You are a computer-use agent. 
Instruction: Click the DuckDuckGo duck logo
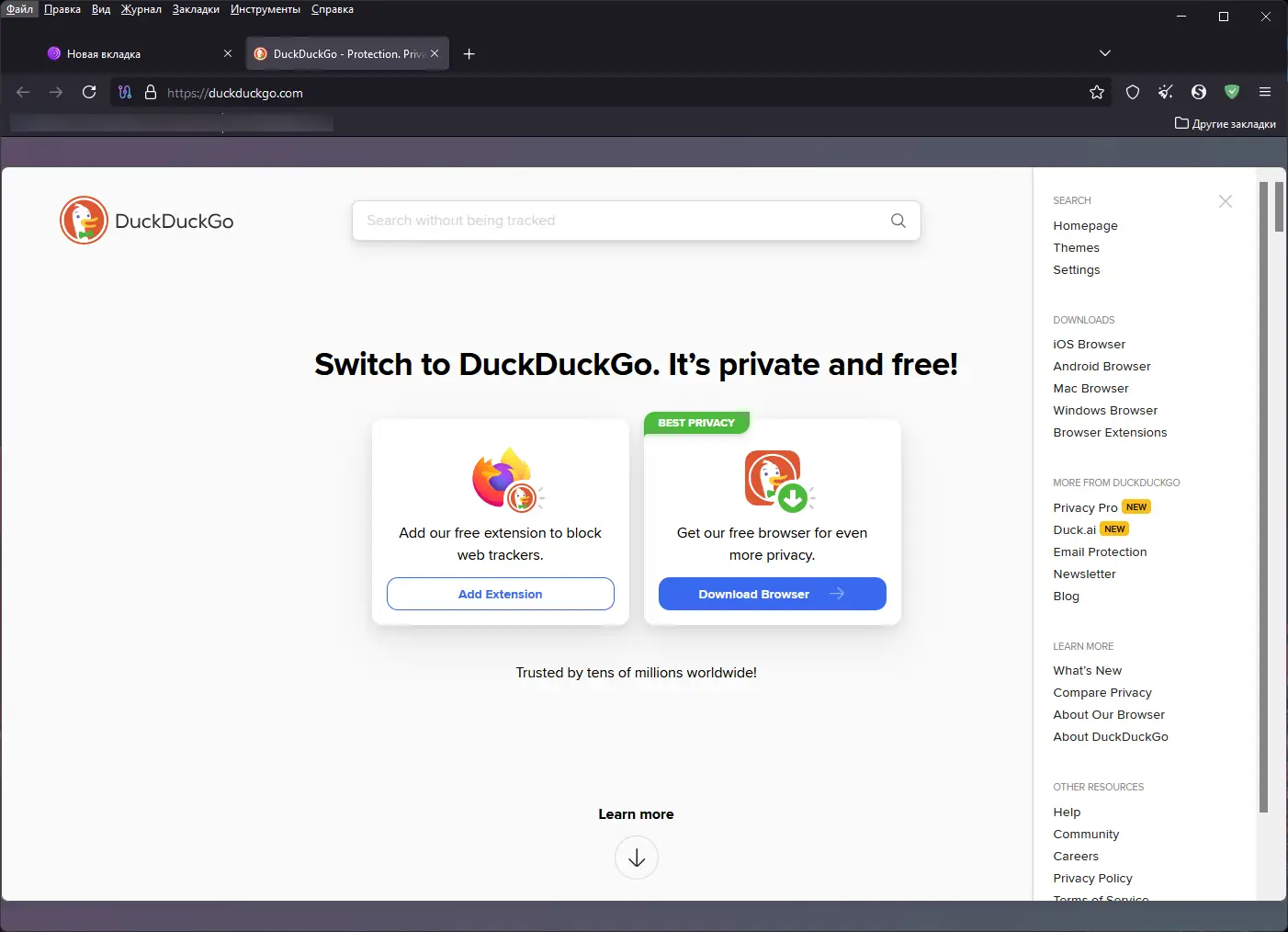[x=84, y=221]
